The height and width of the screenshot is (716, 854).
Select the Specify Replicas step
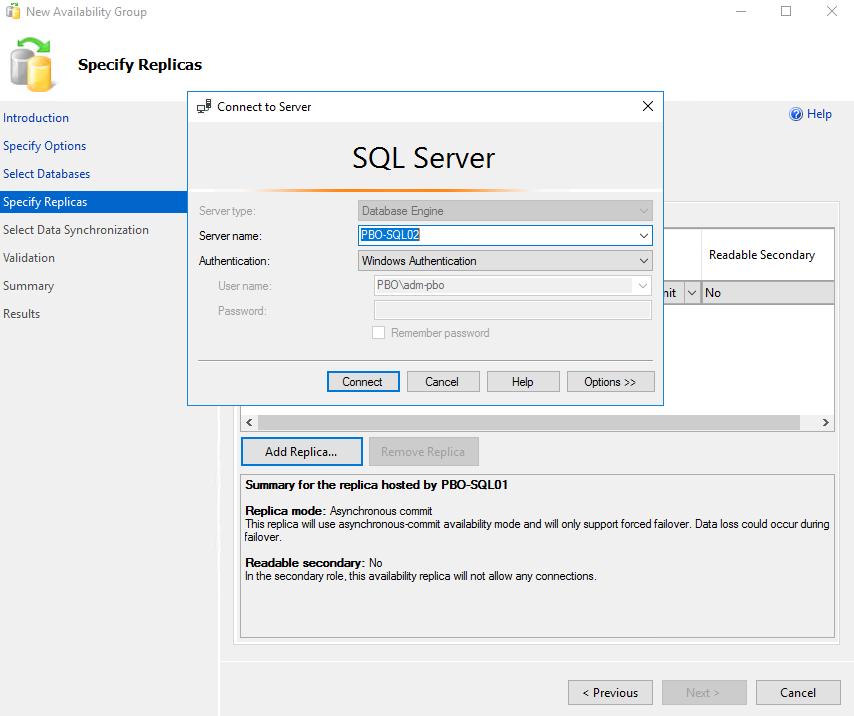[94, 202]
